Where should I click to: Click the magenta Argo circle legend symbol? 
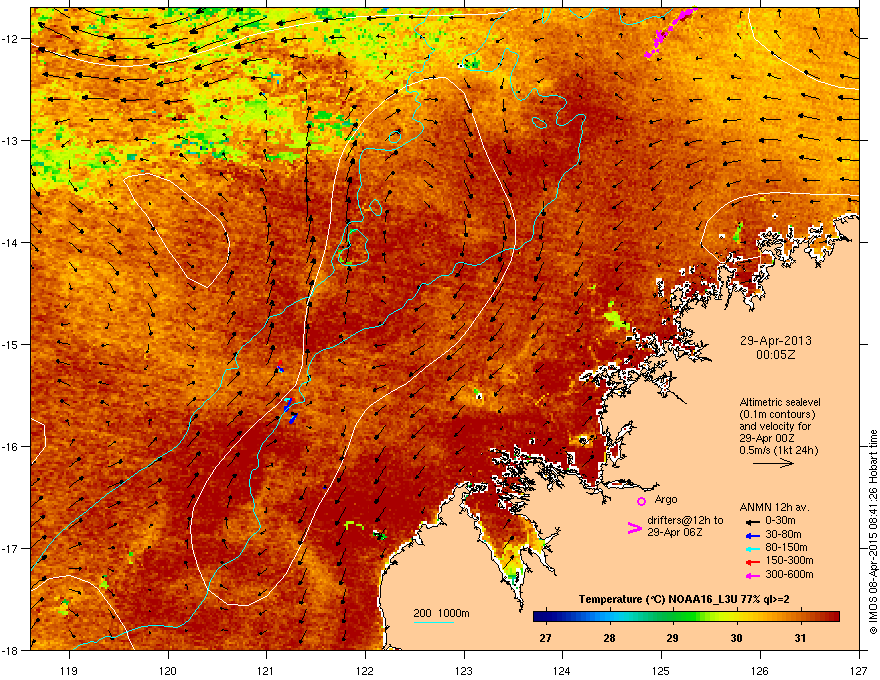(641, 501)
